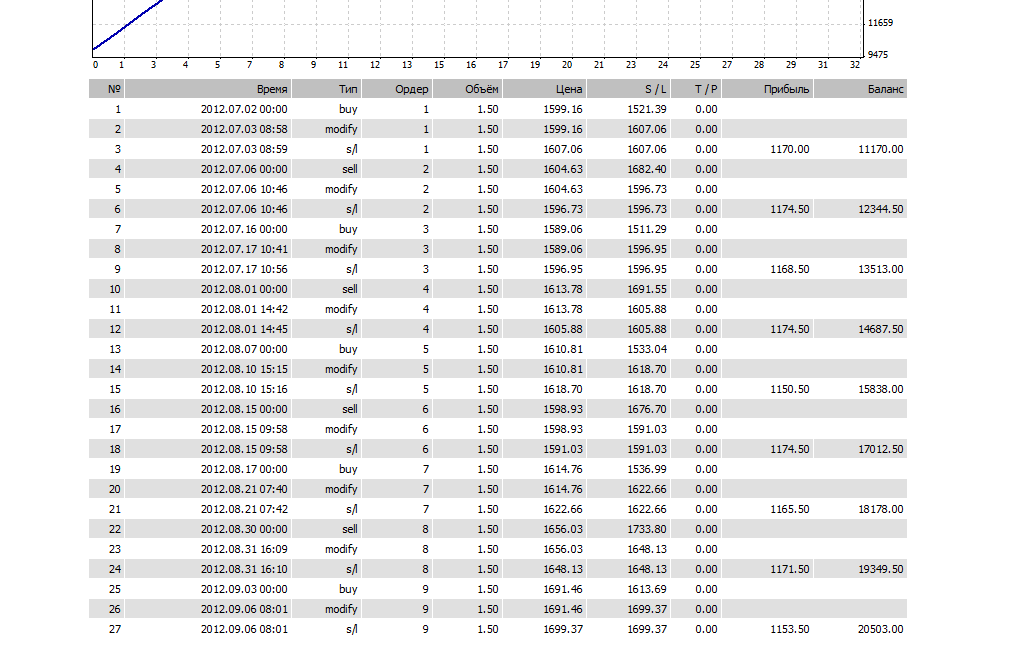Select time cell 2012.08.17 00:00
This screenshot has width=1013, height=645.
244,470
